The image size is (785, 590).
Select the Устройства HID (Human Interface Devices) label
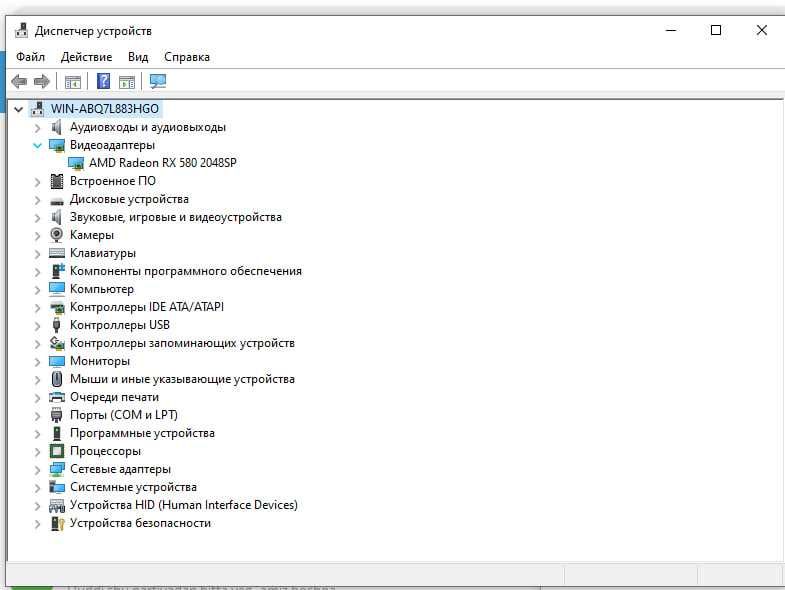[x=184, y=505]
